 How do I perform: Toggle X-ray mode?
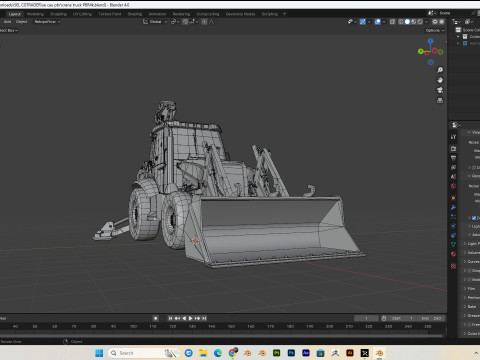tap(393, 22)
